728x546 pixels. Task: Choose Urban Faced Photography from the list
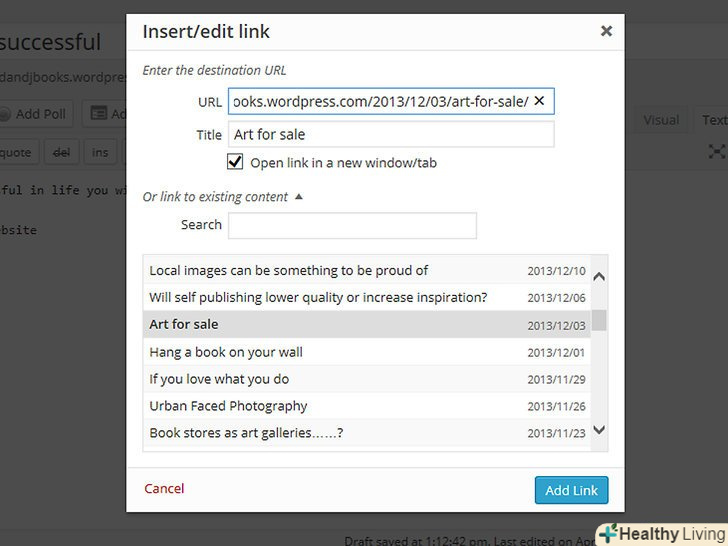[x=228, y=406]
